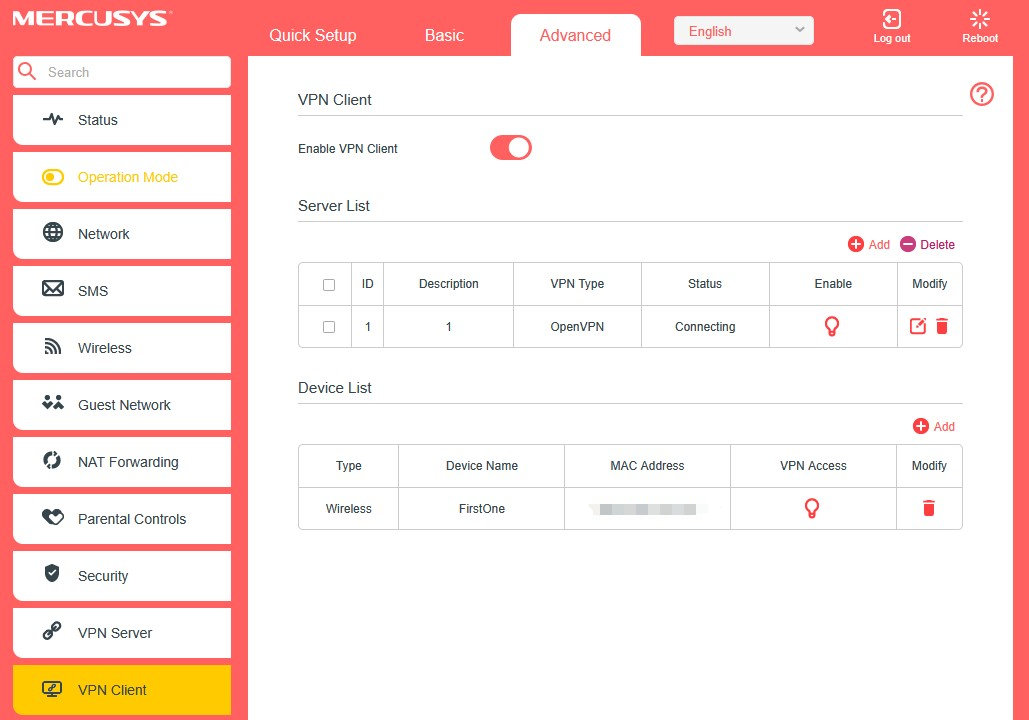Click the Log out icon

pyautogui.click(x=891, y=20)
